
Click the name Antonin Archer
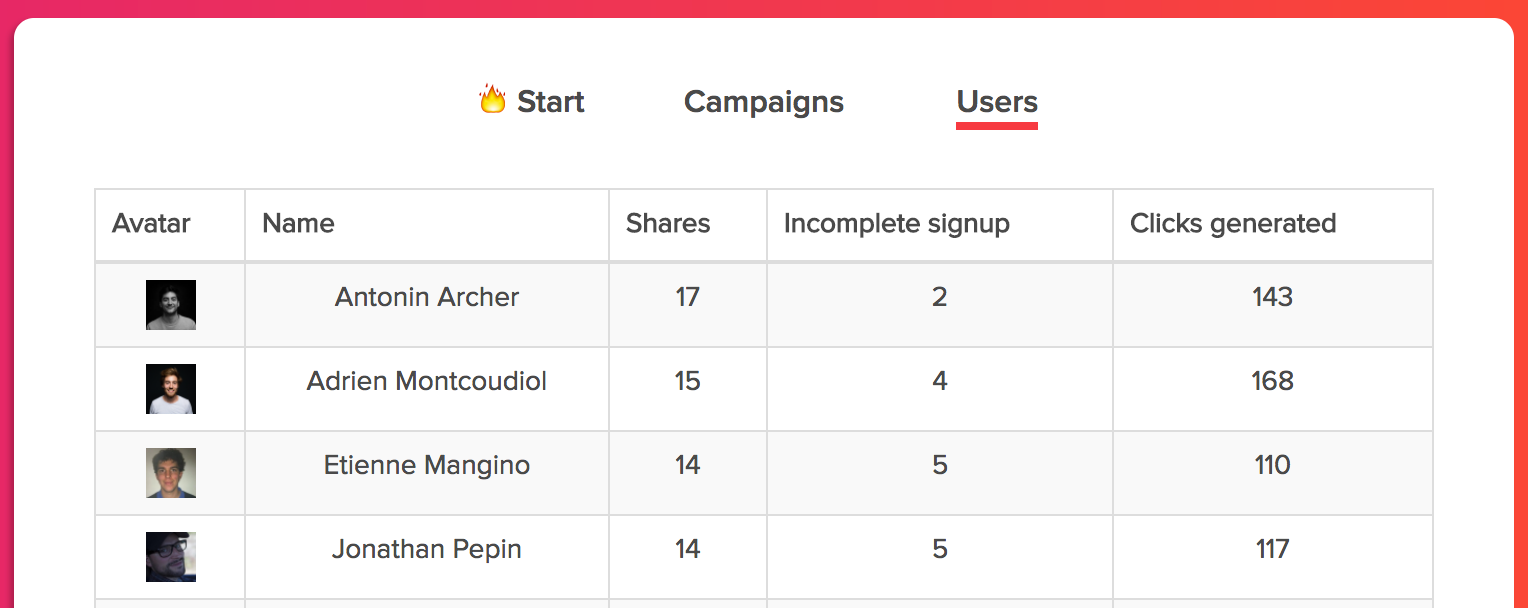pos(427,297)
